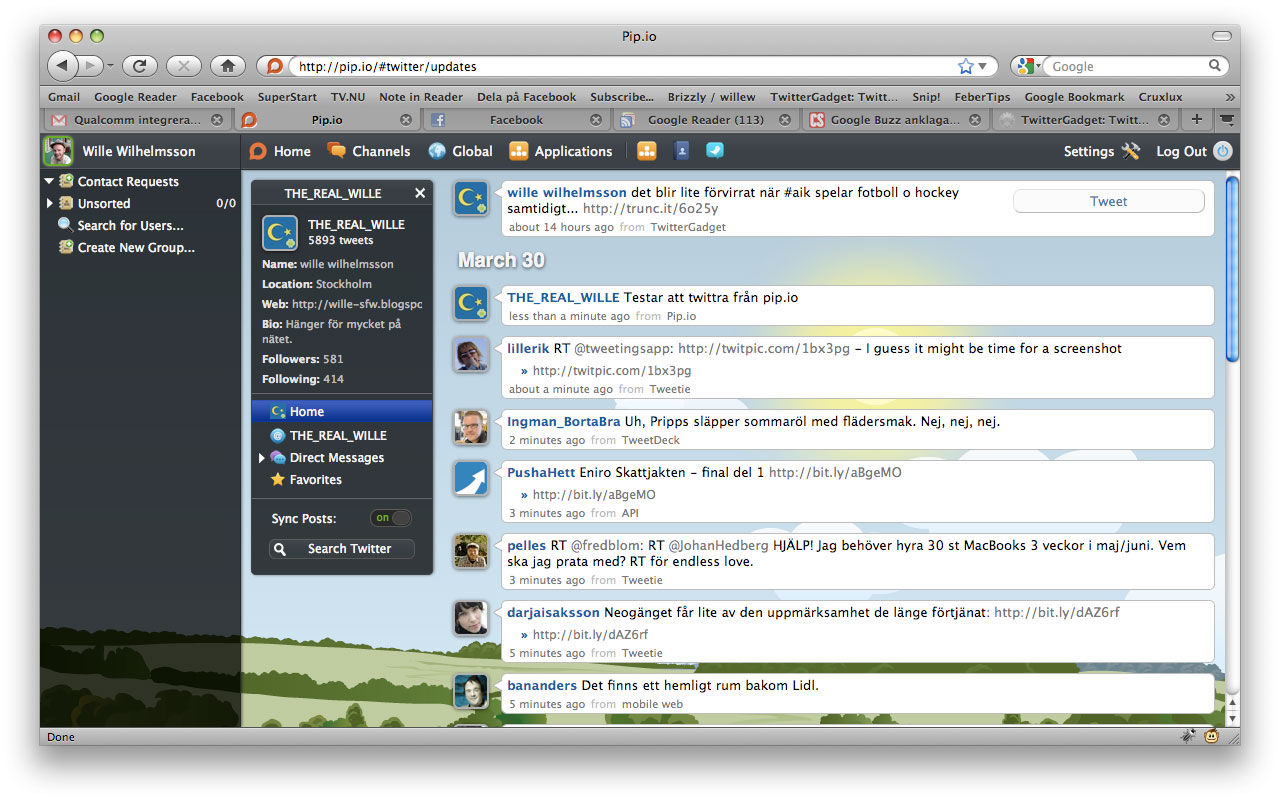Expand the Direct Messages item
This screenshot has height=800, width=1280.
pos(262,458)
